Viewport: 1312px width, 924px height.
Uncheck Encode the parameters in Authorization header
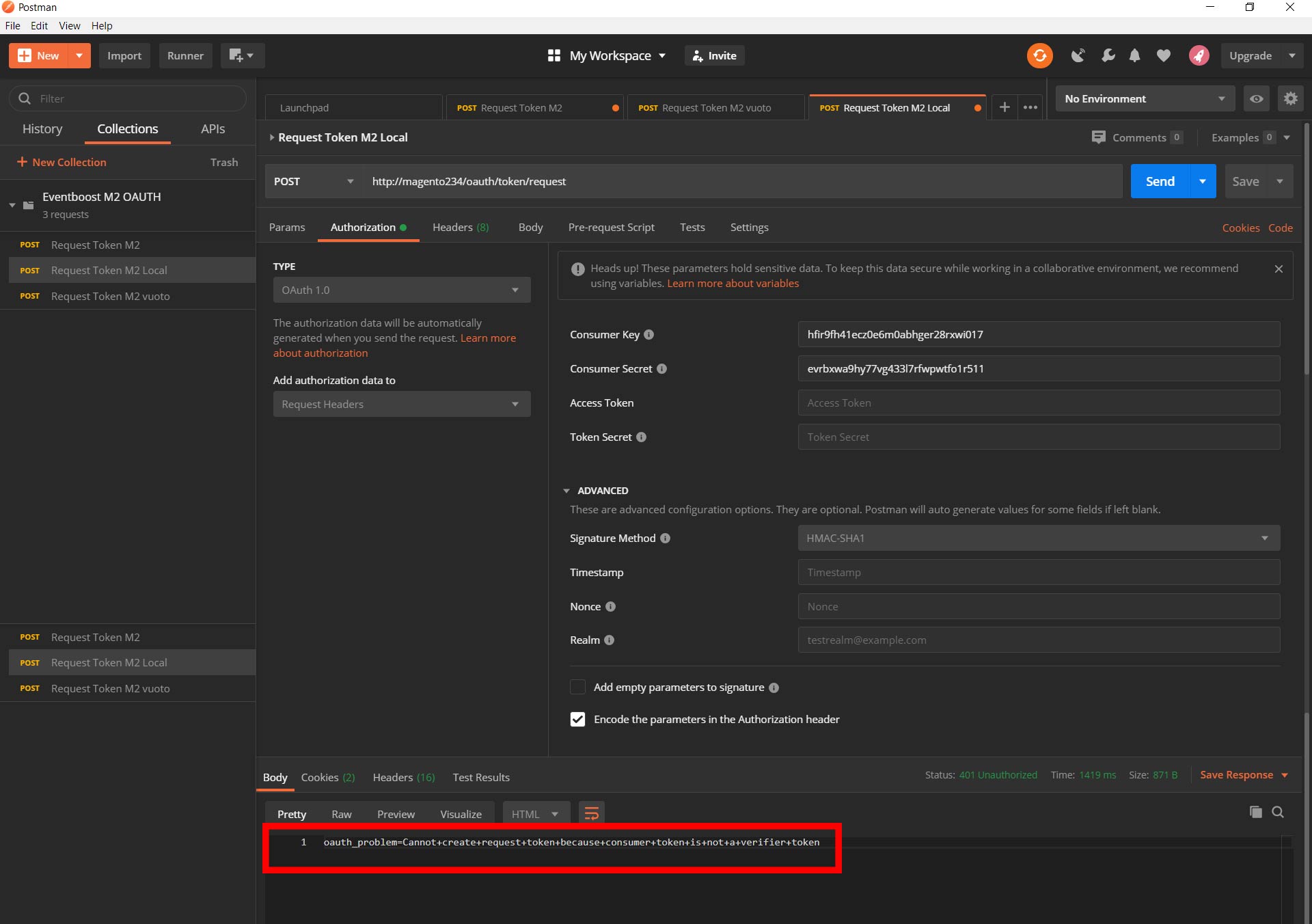577,719
